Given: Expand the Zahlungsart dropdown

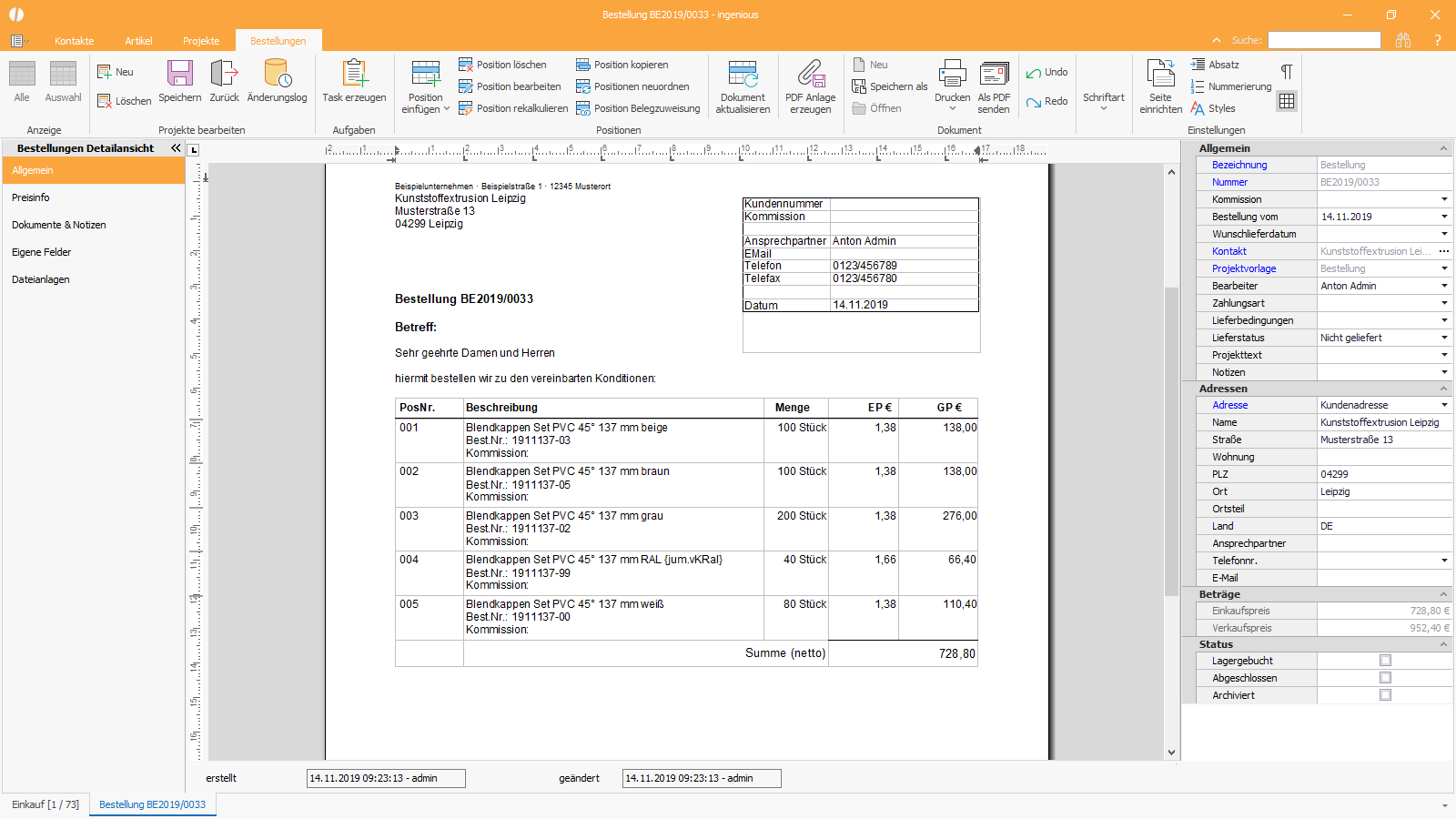Looking at the screenshot, I should (x=1444, y=303).
